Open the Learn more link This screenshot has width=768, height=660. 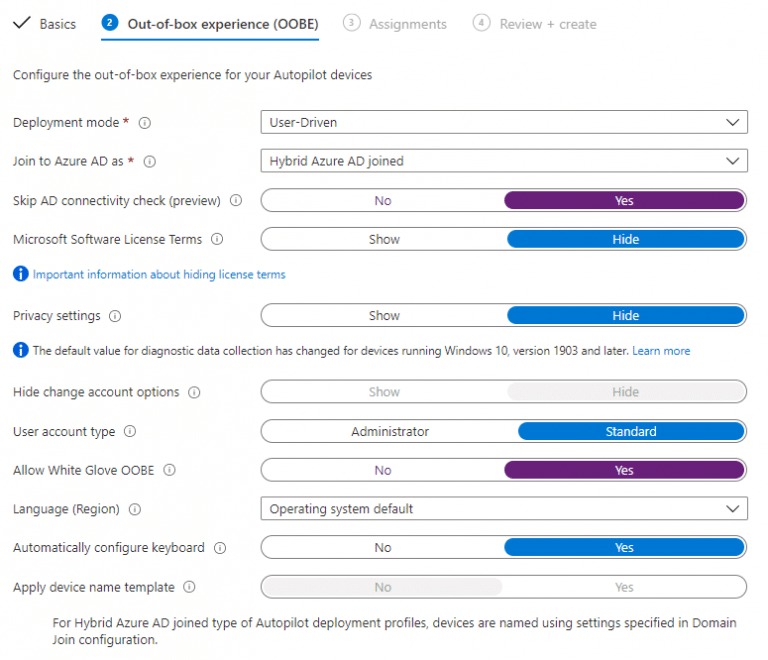(661, 351)
